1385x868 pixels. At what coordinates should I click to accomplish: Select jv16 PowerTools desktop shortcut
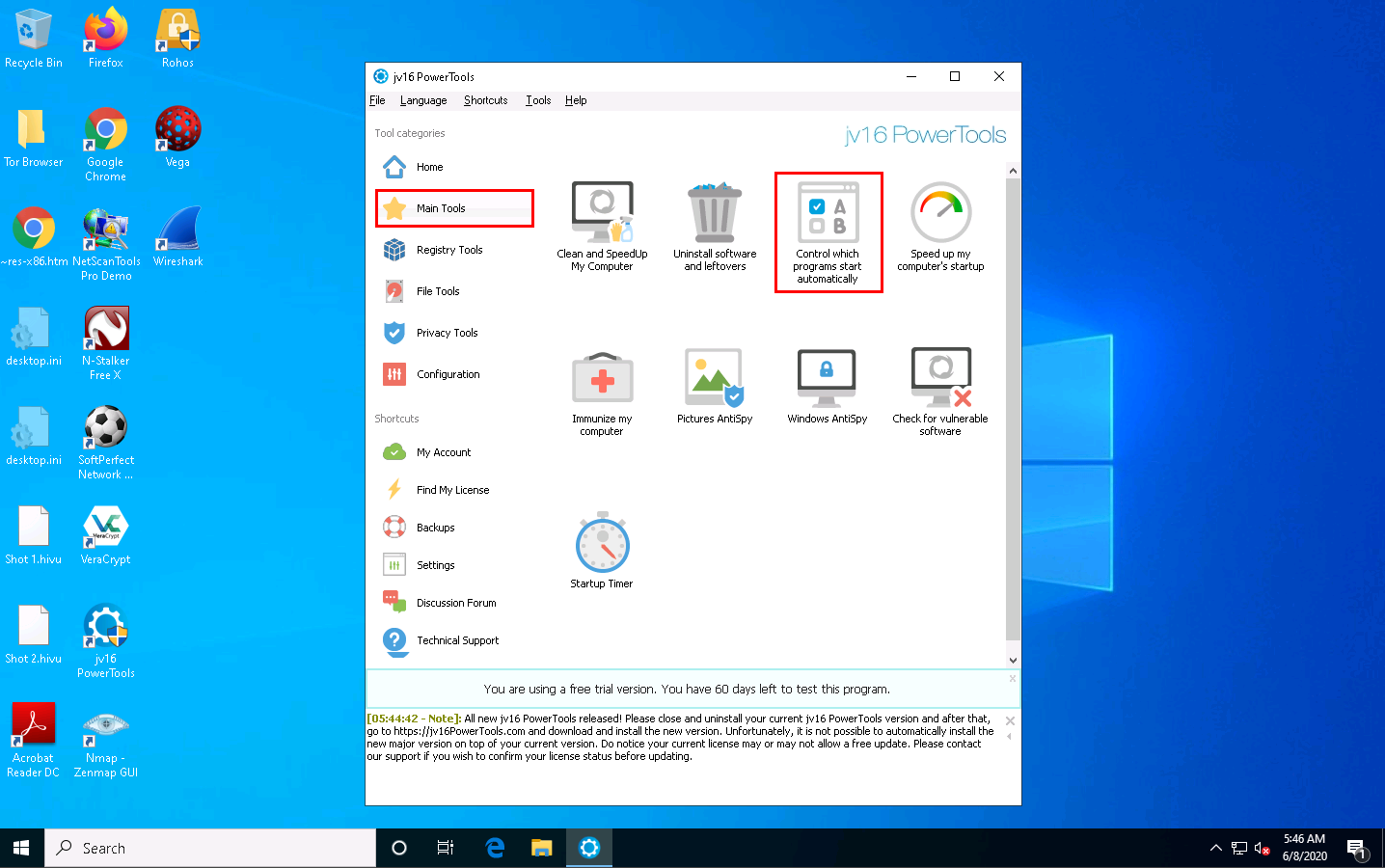point(106,640)
